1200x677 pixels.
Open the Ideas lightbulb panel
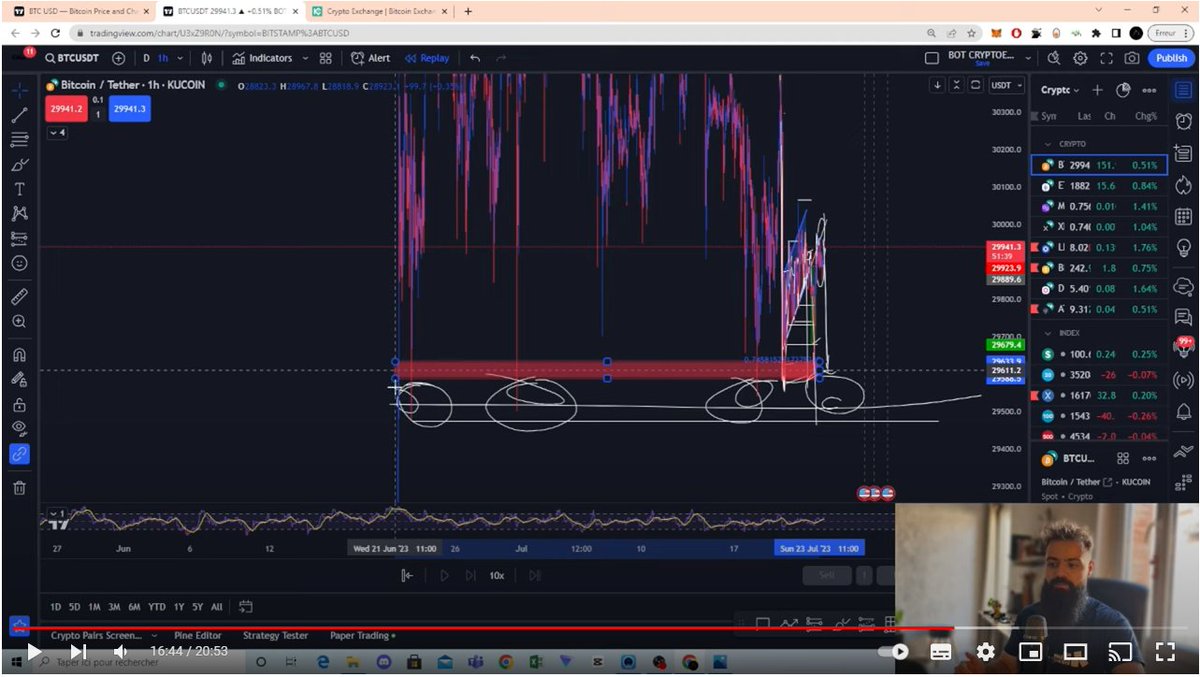click(x=1184, y=247)
